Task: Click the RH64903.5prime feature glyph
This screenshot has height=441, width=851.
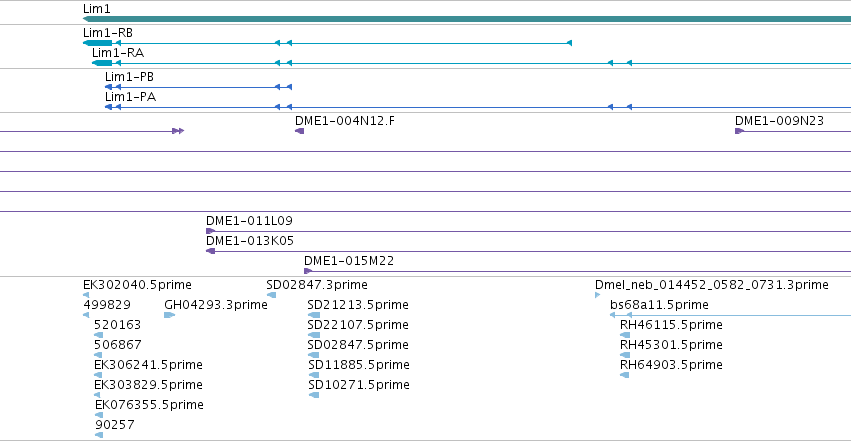Action: [625, 375]
